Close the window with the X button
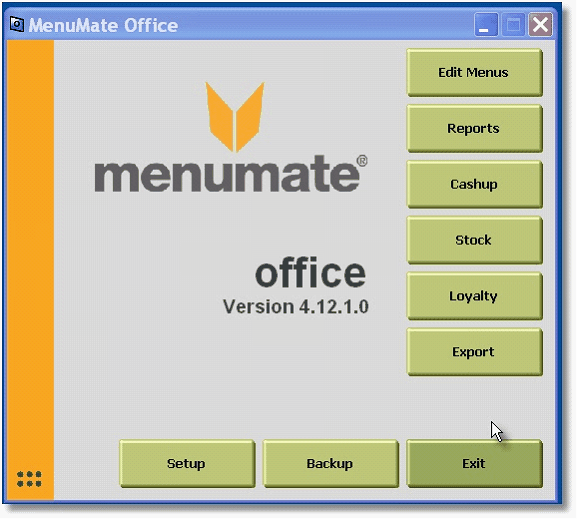577x519 pixels. [540, 25]
